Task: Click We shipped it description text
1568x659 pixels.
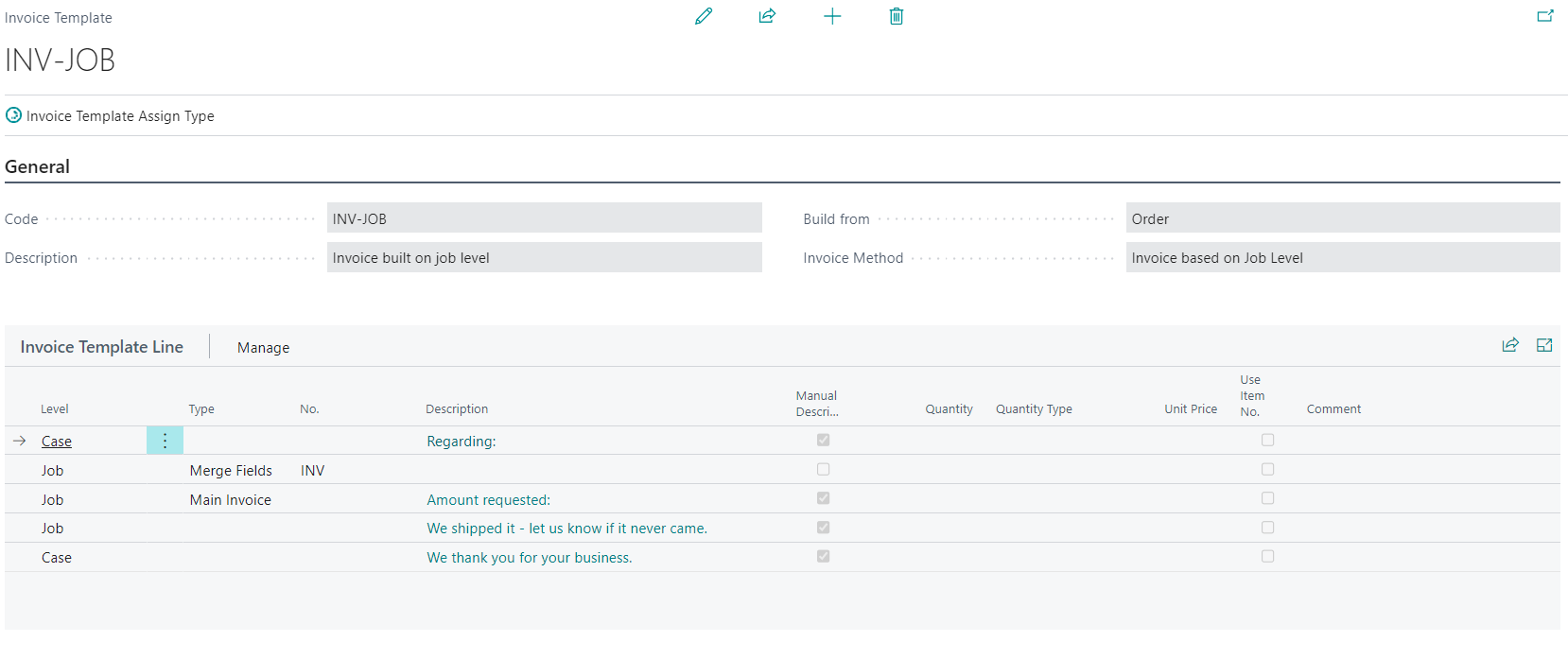Action: coord(567,529)
